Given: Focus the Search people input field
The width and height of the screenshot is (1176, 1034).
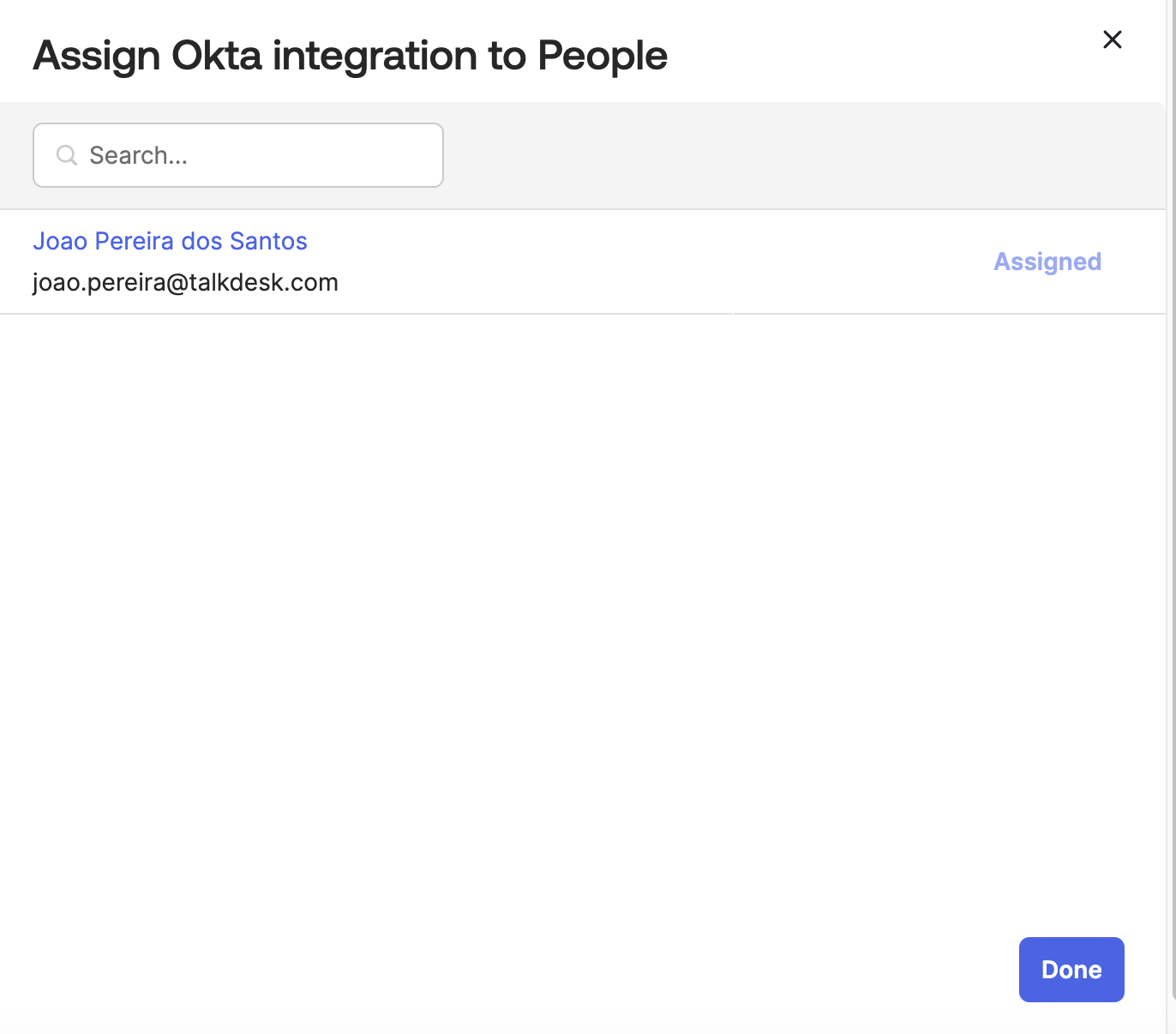Looking at the screenshot, I should click(x=238, y=155).
